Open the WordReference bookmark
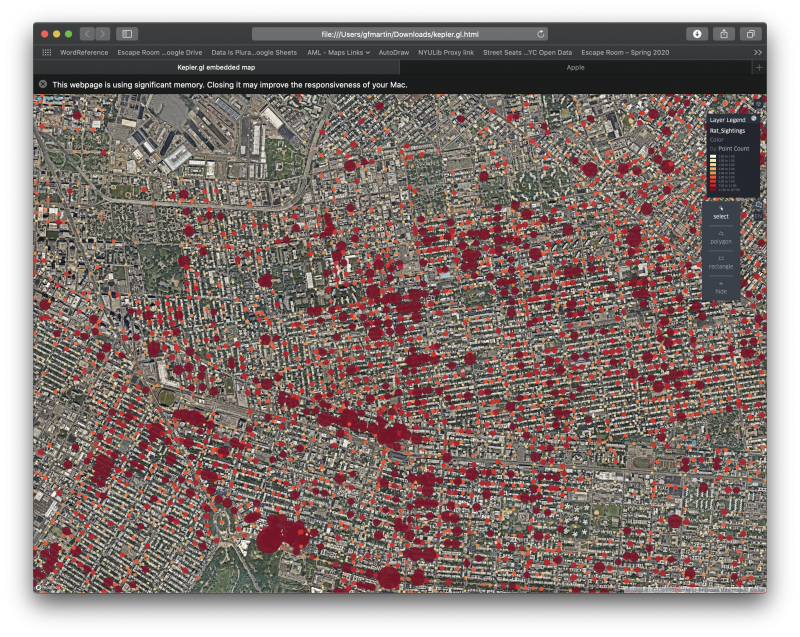800x637 pixels. point(85,52)
